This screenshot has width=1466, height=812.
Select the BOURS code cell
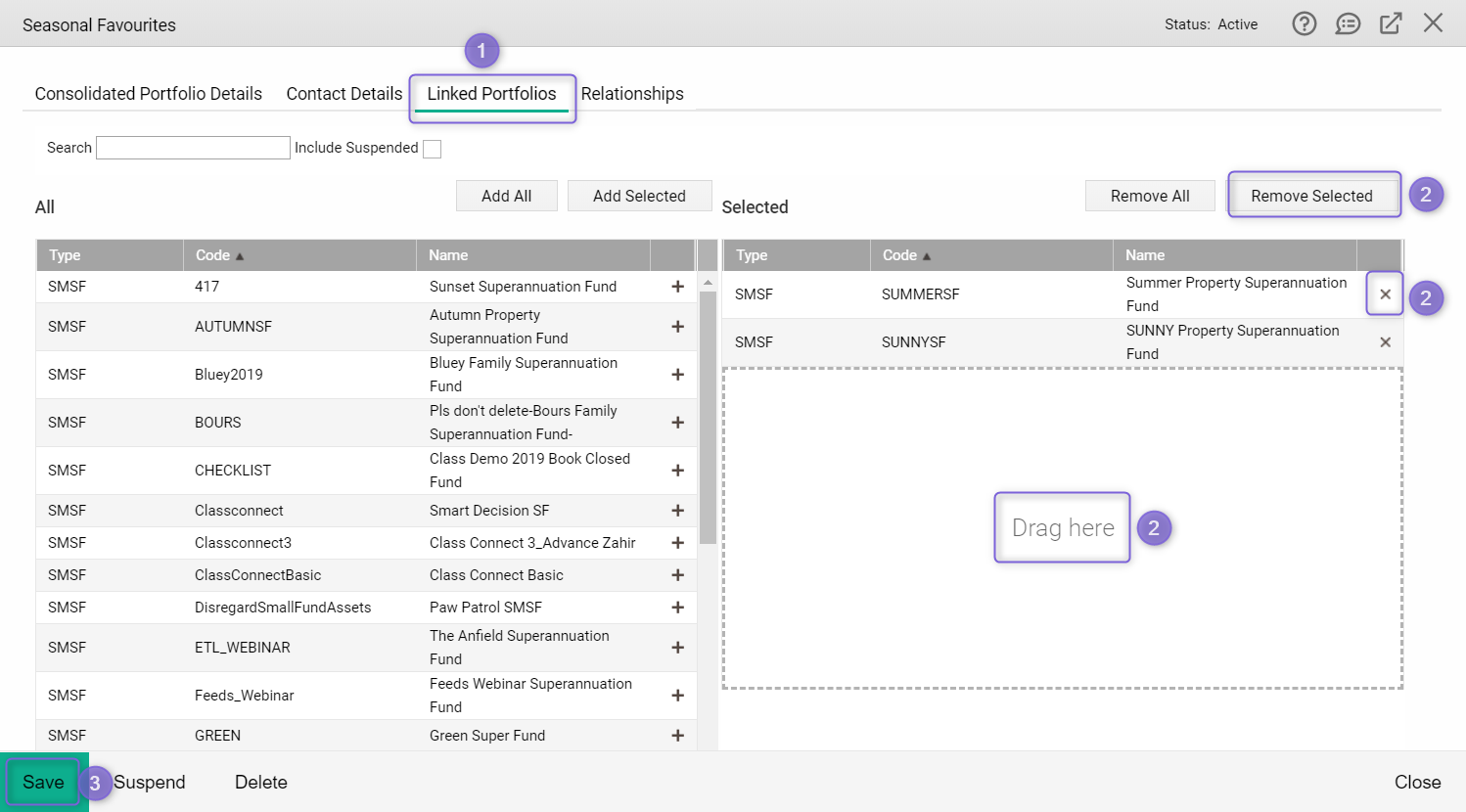point(217,423)
